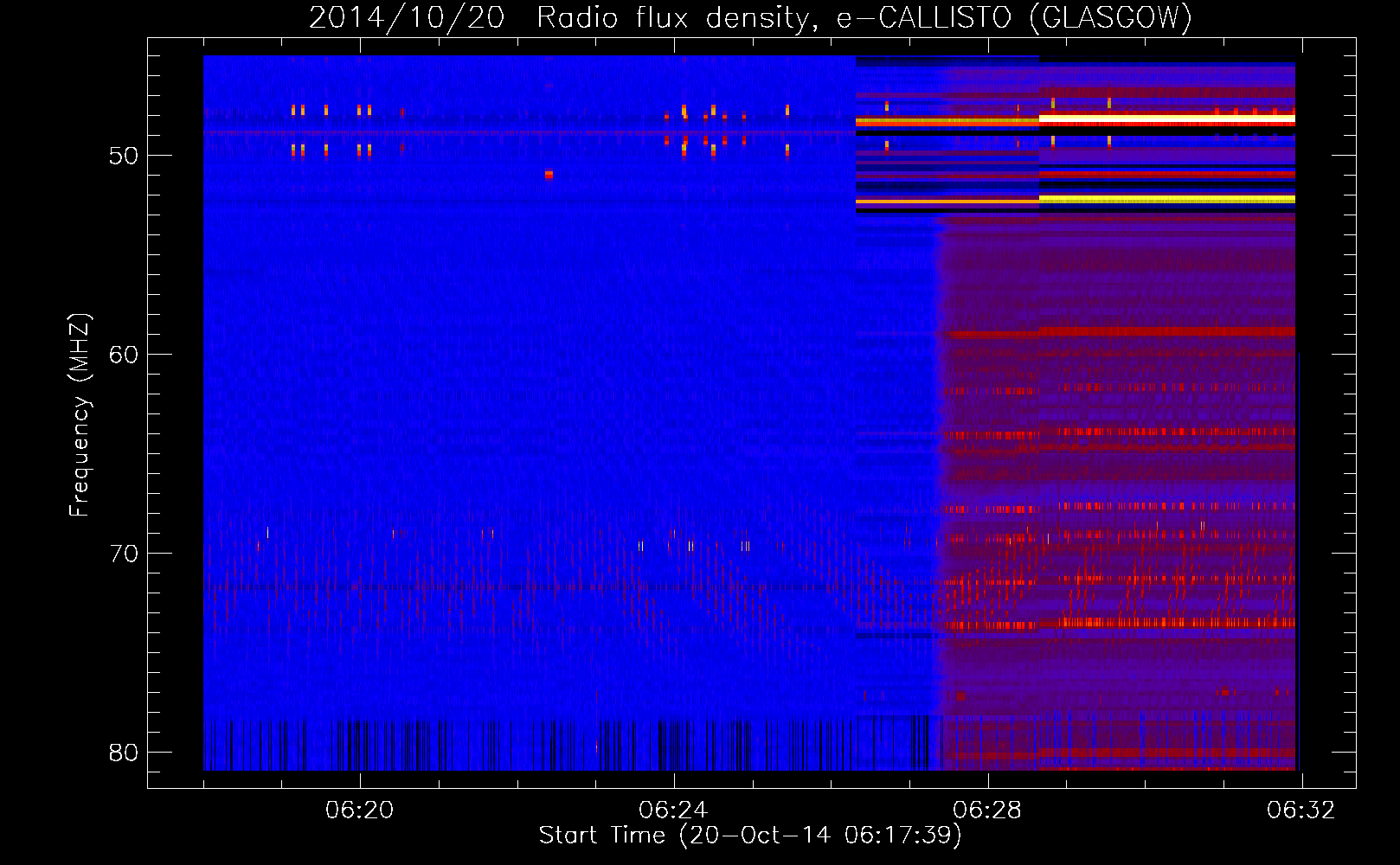Click the plot title '2014/10/20 Radio flux density, e-CALLISTO (GLASGOW)'

(750, 17)
